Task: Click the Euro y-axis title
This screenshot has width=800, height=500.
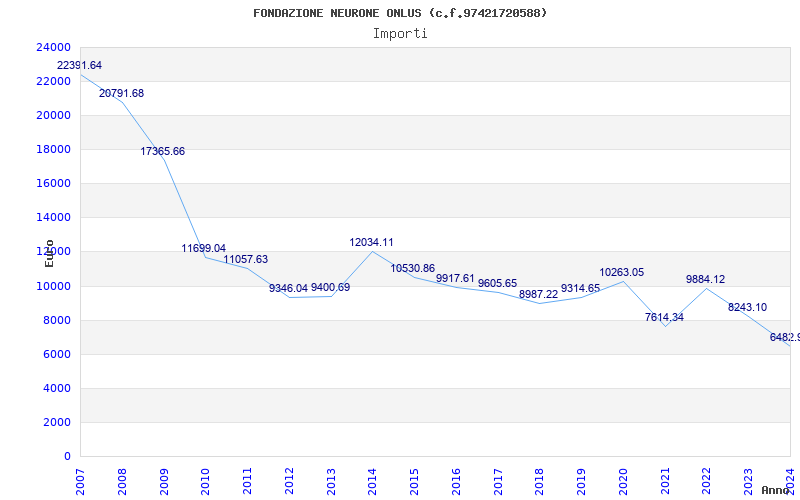Action: click(x=49, y=253)
